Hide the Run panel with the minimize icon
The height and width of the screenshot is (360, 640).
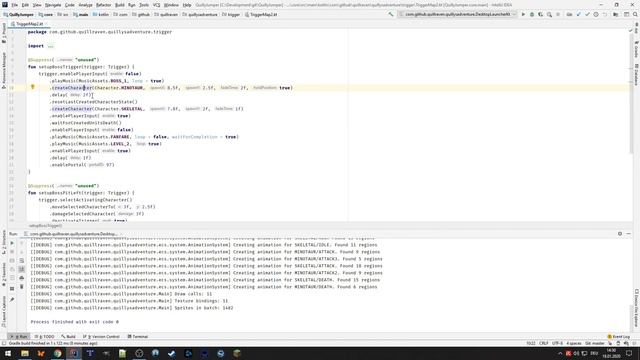(x=629, y=234)
